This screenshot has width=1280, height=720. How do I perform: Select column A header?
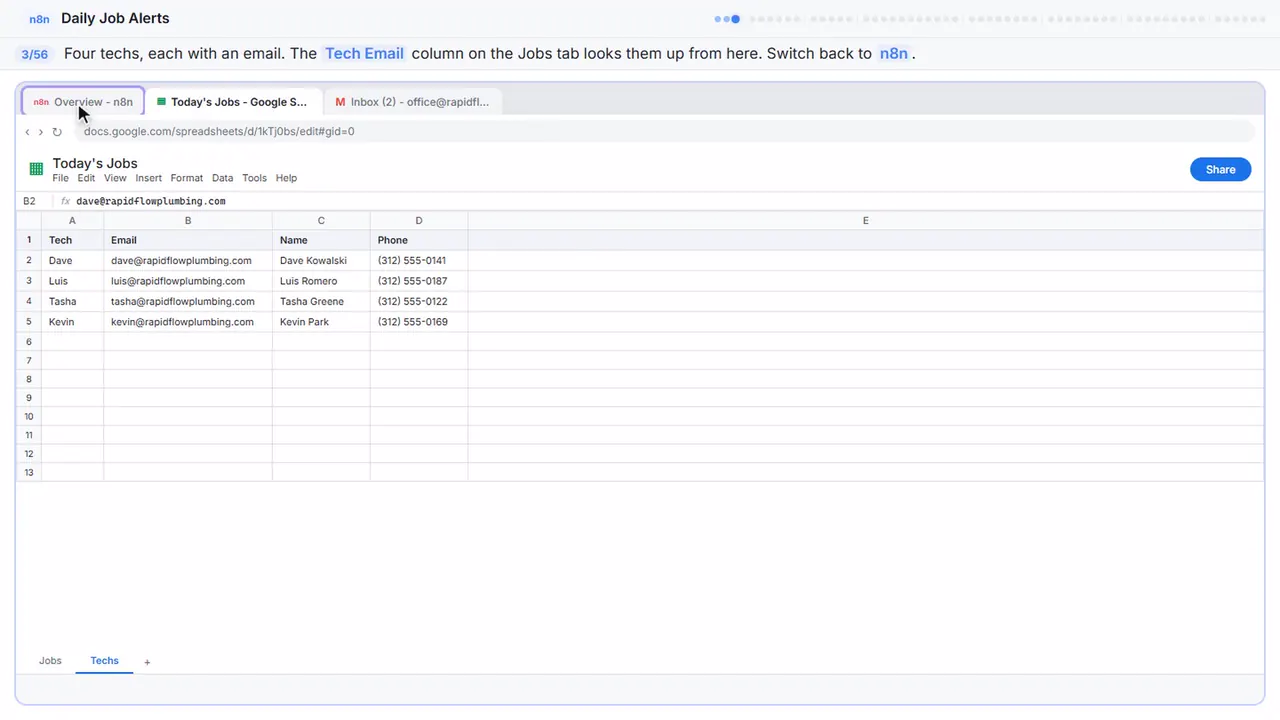click(72, 220)
